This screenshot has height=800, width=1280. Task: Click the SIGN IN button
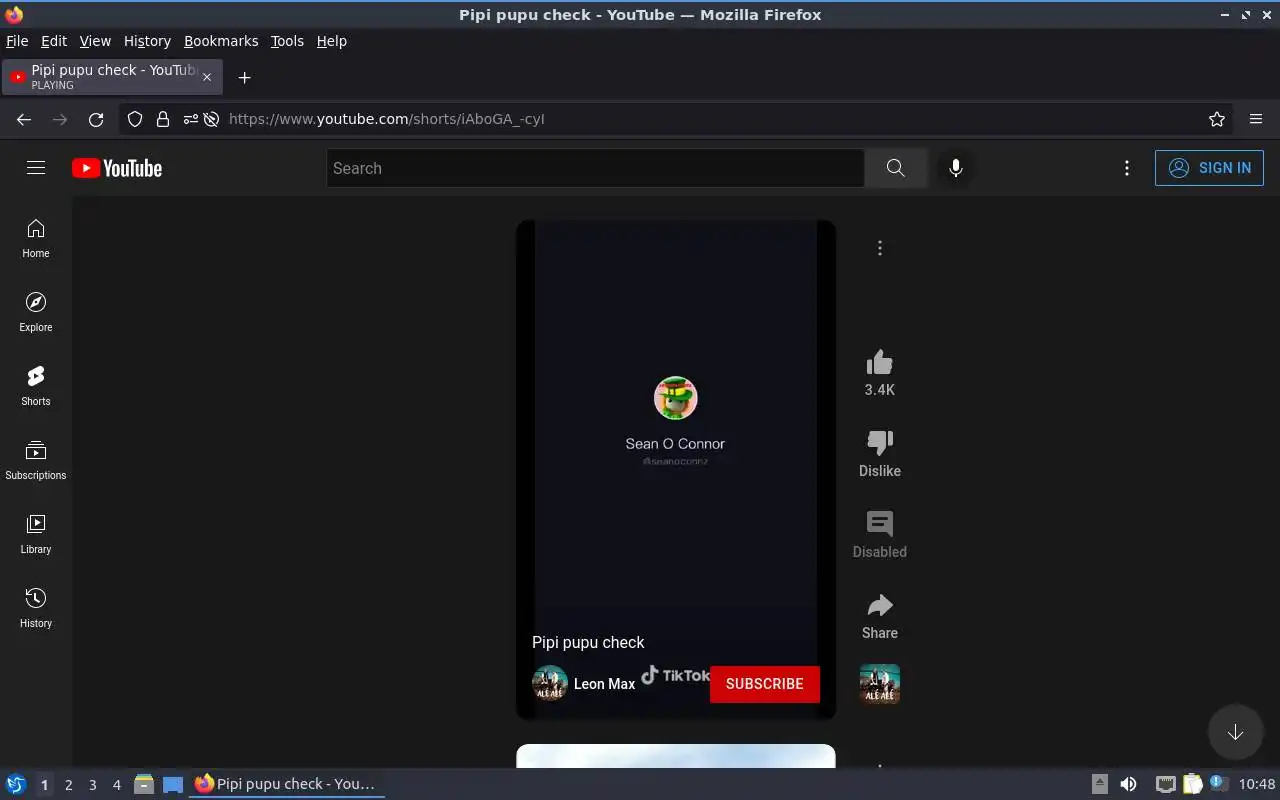click(1209, 168)
